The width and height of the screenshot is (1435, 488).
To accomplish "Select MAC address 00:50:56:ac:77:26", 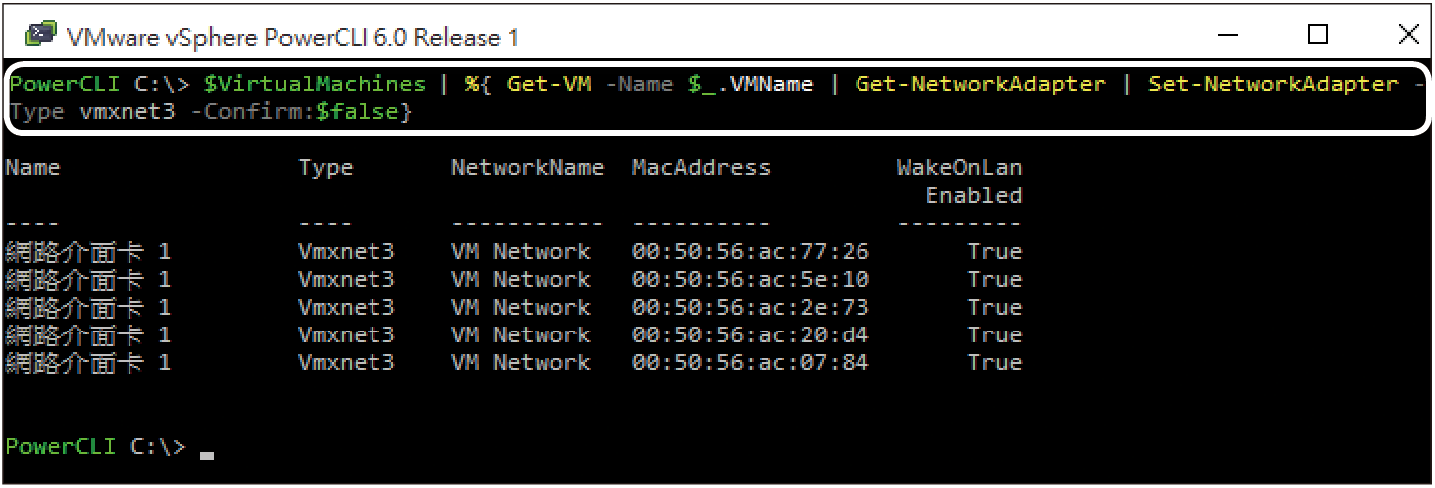I will (x=750, y=251).
